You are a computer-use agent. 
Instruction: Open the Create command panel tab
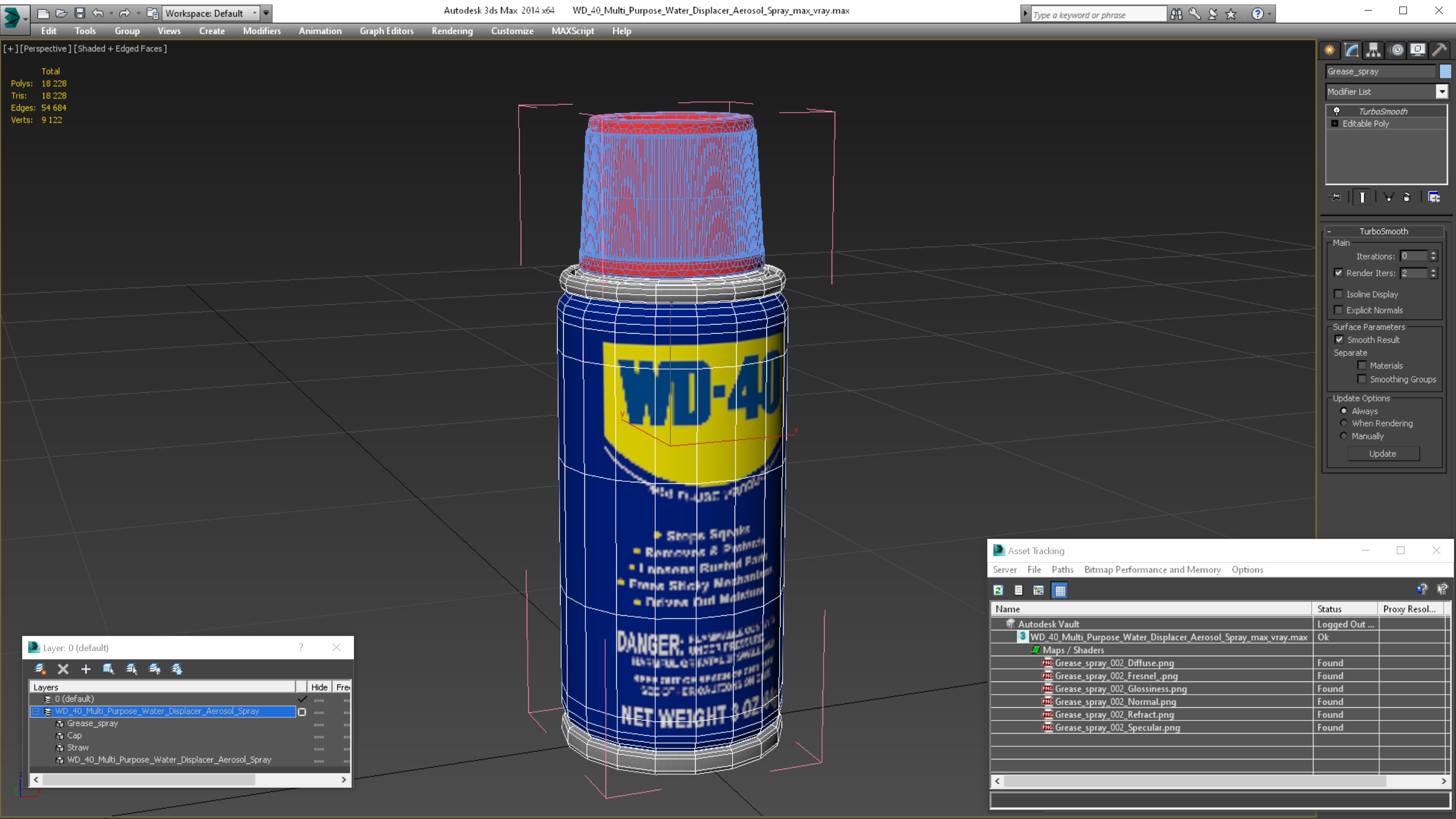pos(1330,50)
